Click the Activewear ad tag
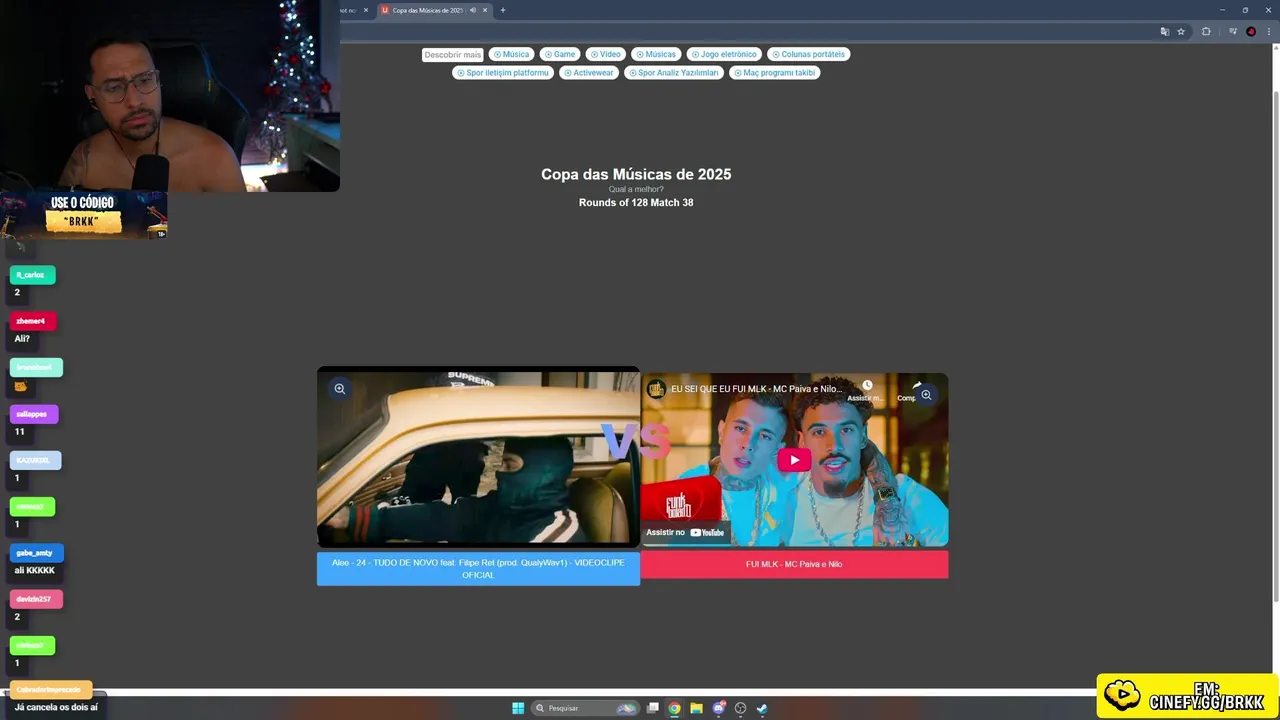The image size is (1280, 720). [x=588, y=73]
